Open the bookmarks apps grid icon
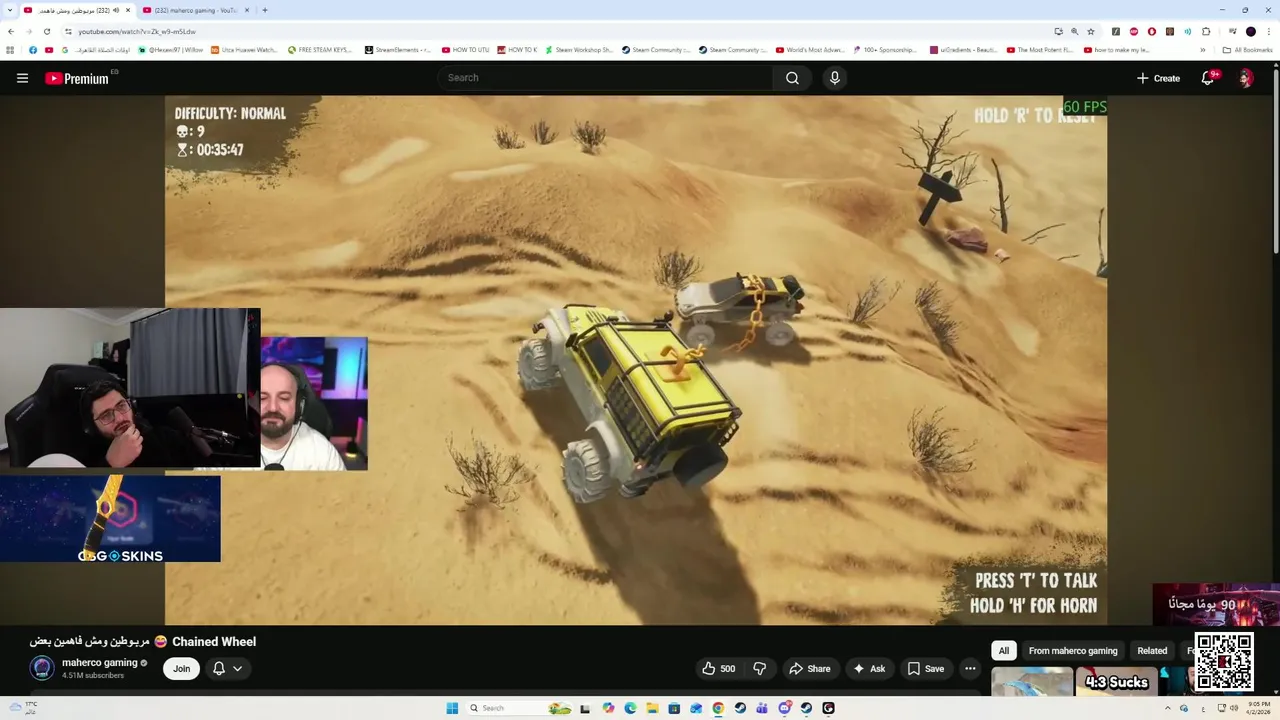Viewport: 1280px width, 720px height. tap(11, 49)
